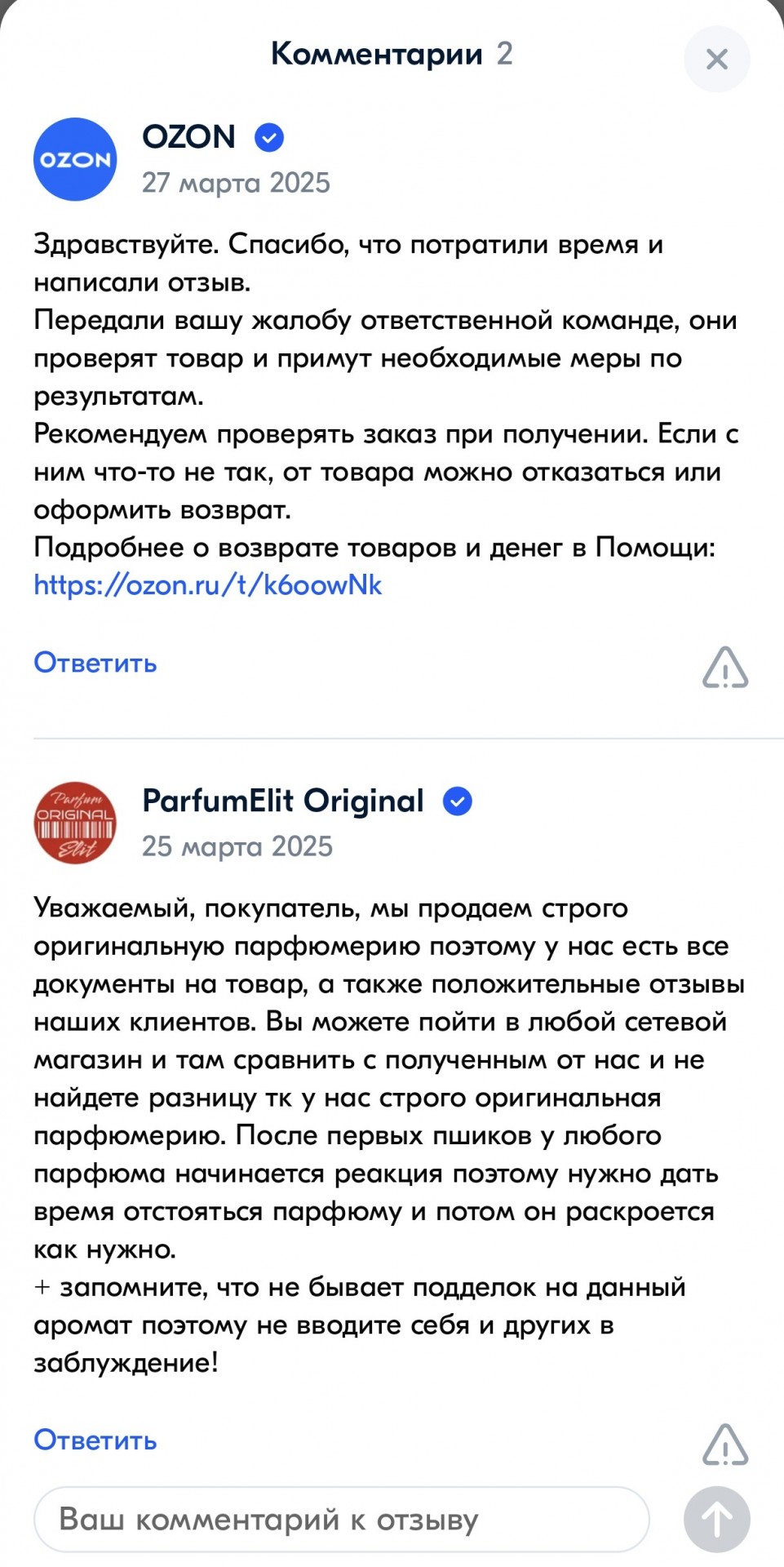The image size is (784, 1567).
Task: Tap ParfumElit Original's verified checkmark badge
Action: pyautogui.click(x=458, y=801)
